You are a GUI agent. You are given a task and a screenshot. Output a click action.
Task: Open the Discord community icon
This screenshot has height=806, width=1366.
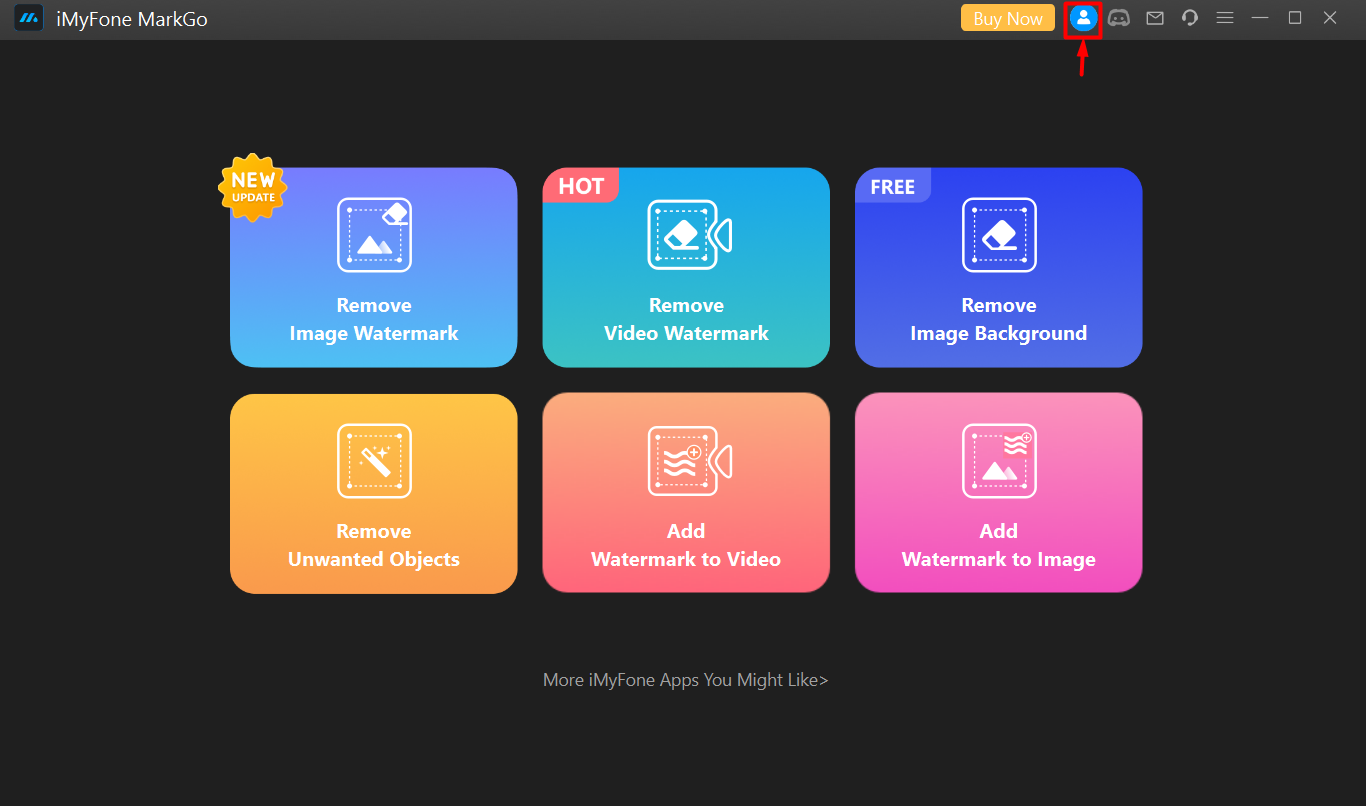coord(1119,18)
